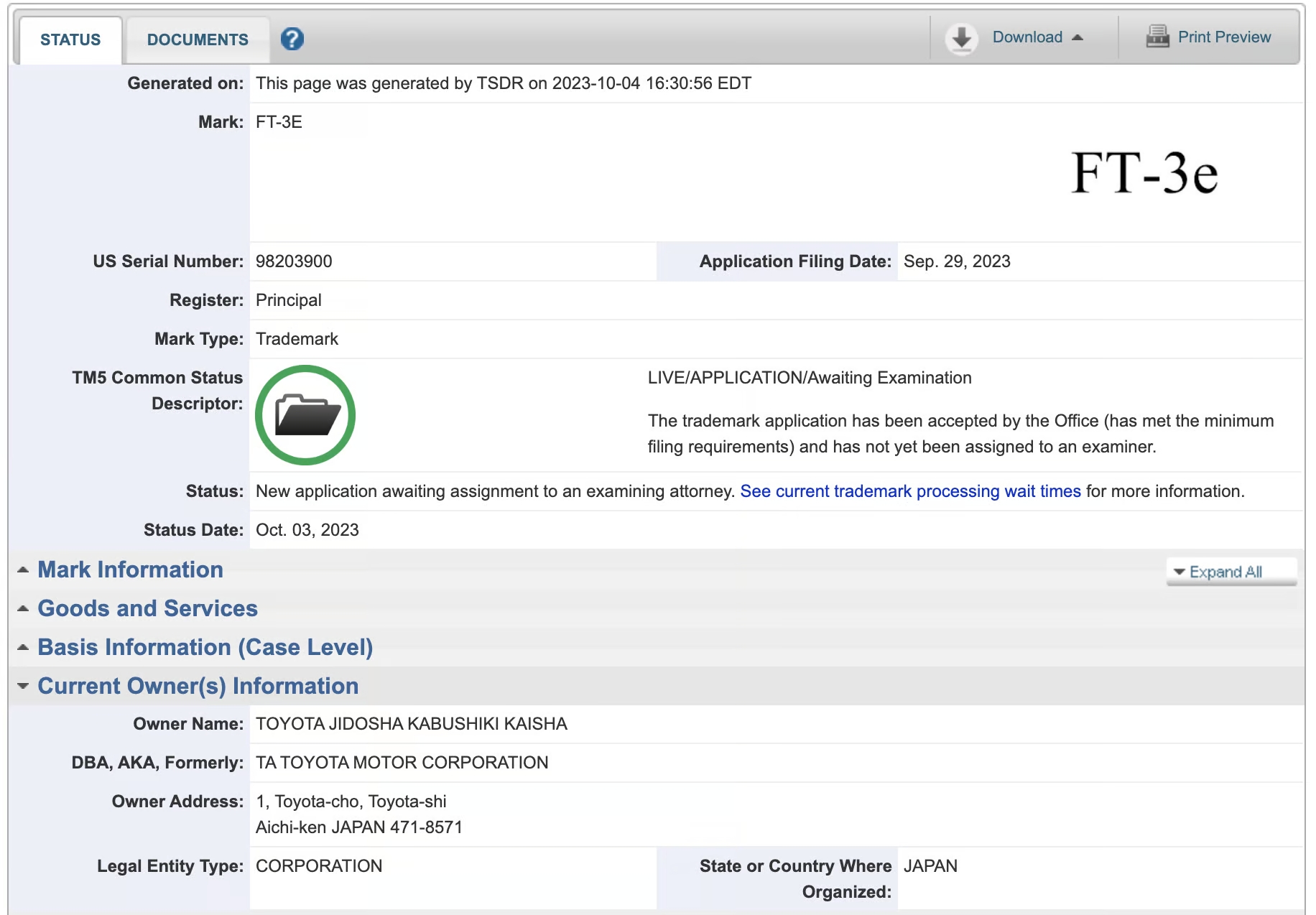Click the small arrow beside Download
The height and width of the screenshot is (915, 1316).
pyautogui.click(x=1077, y=37)
